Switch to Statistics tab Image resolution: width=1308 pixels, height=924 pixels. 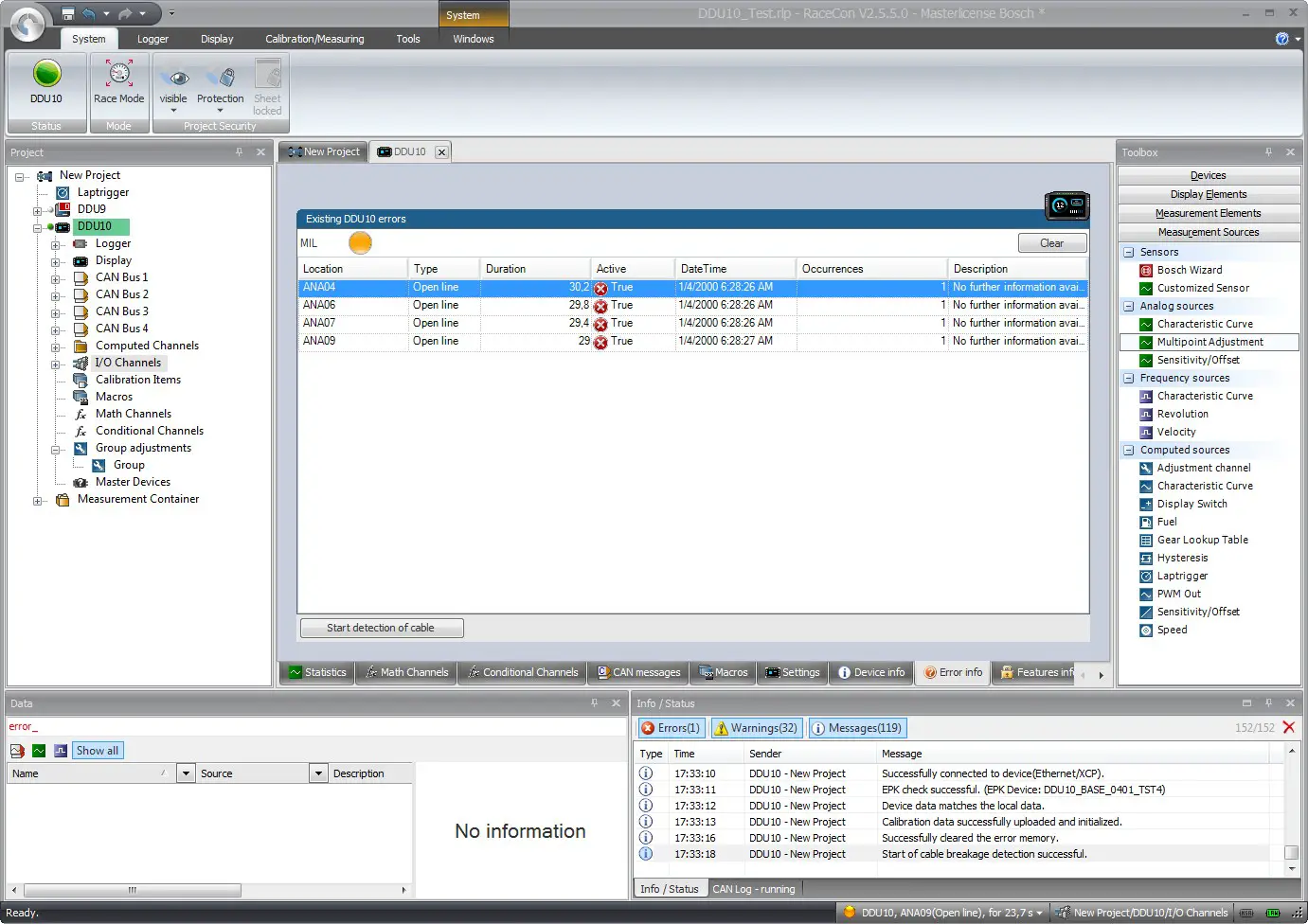(x=317, y=672)
